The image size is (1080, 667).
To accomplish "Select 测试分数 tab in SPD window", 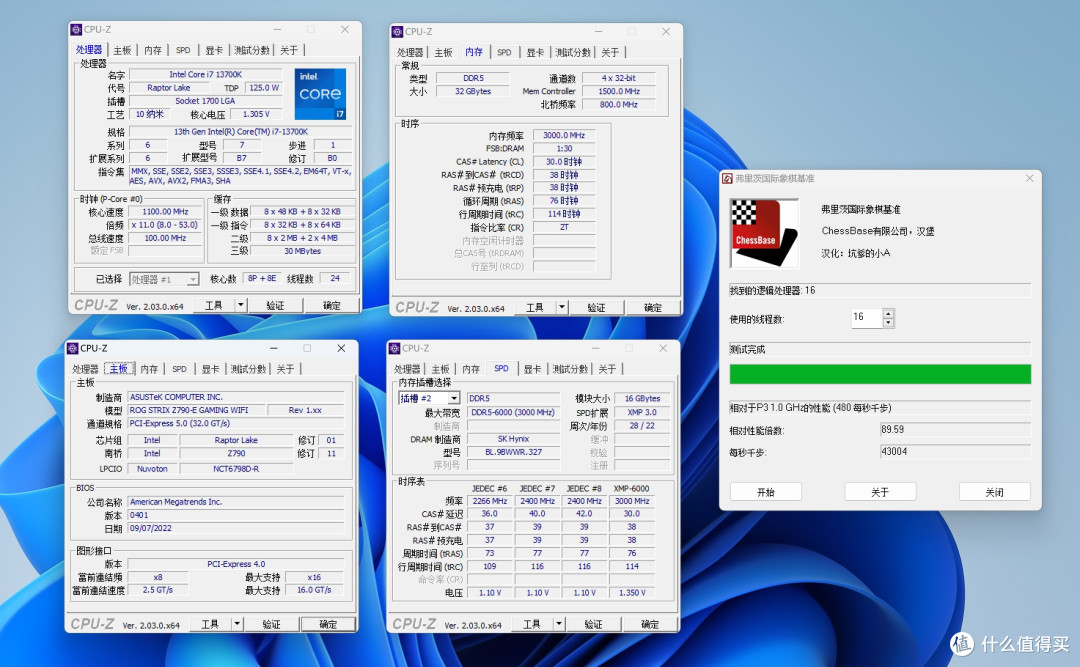I will pyautogui.click(x=570, y=369).
